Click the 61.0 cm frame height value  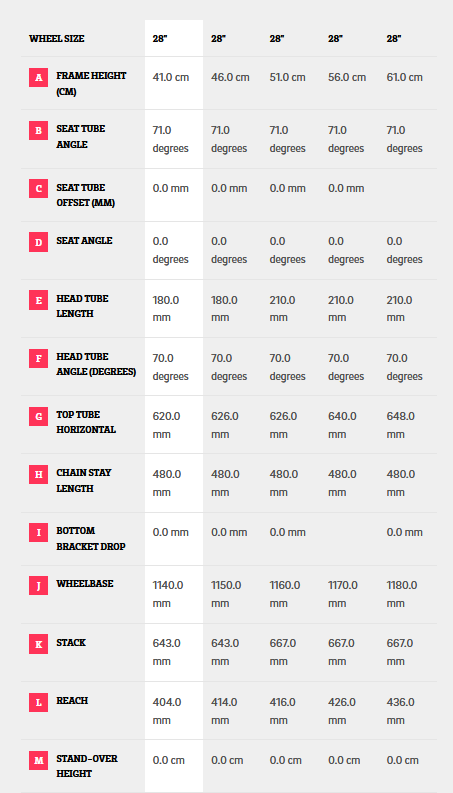(x=404, y=77)
